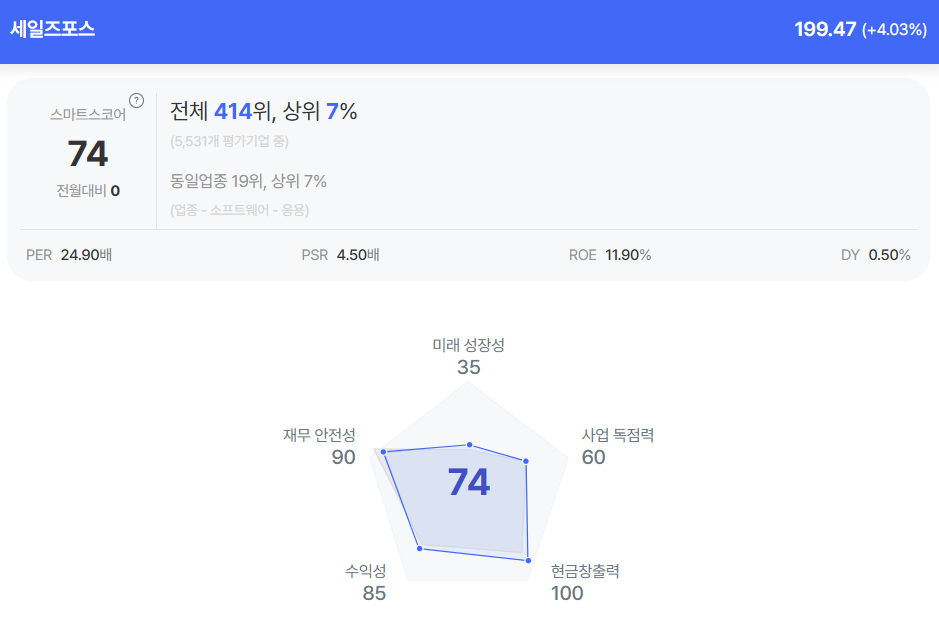Click the 74 score at radar chart center

(x=469, y=483)
